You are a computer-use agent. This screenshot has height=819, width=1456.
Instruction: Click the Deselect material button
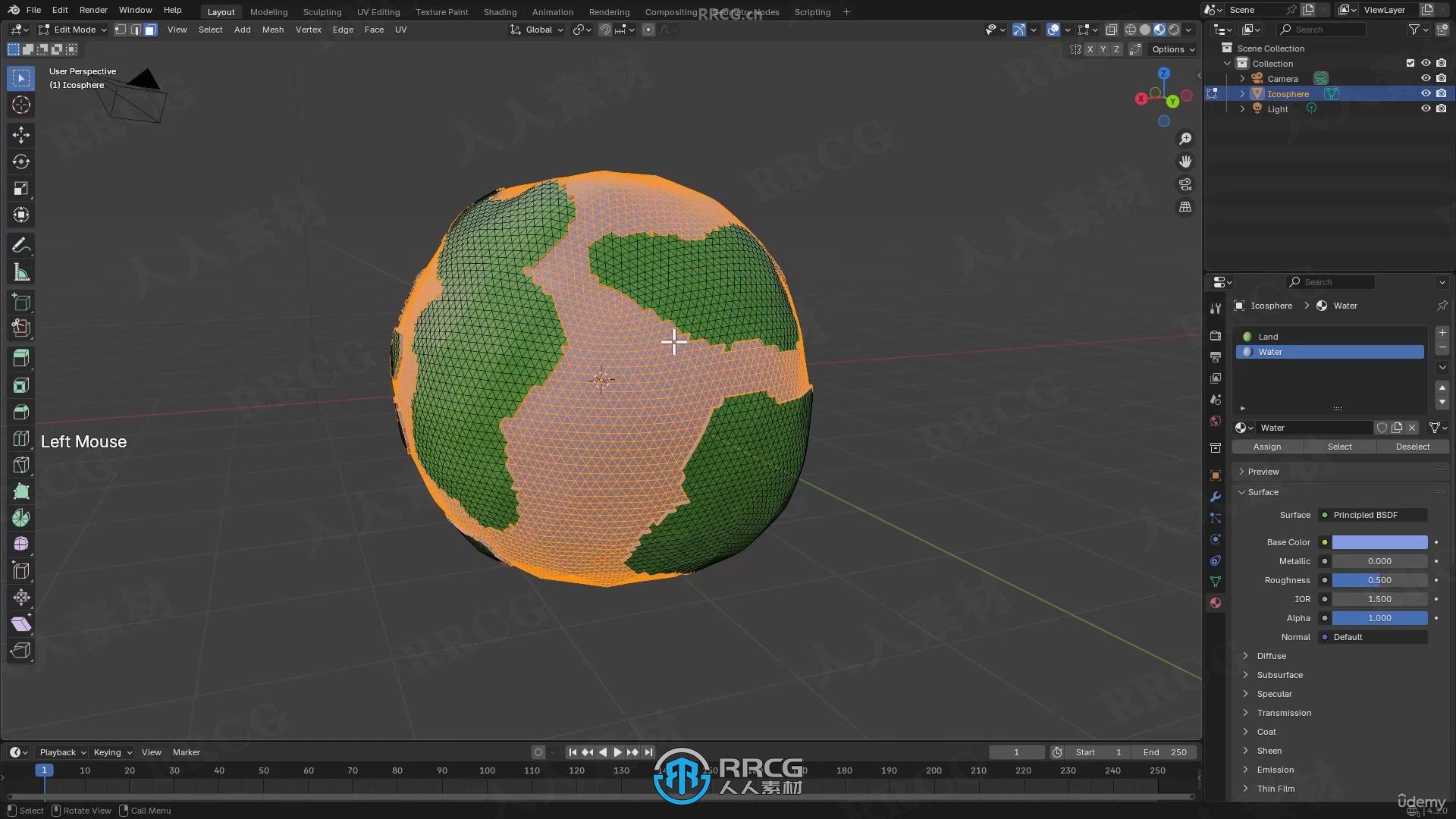(x=1412, y=447)
